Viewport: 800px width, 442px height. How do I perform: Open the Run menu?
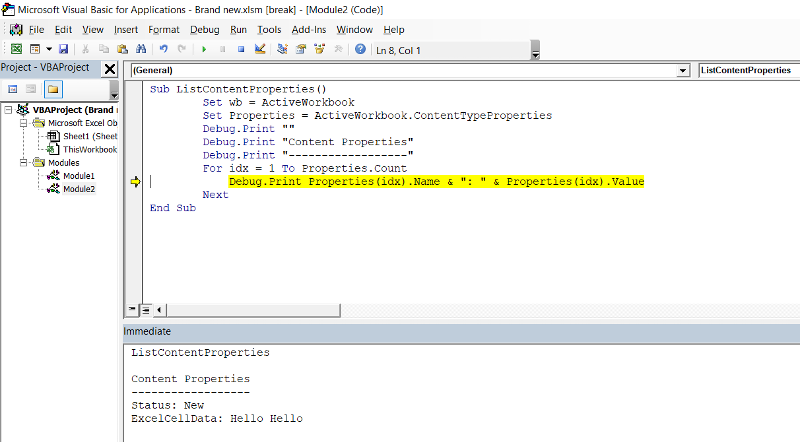pyautogui.click(x=238, y=30)
